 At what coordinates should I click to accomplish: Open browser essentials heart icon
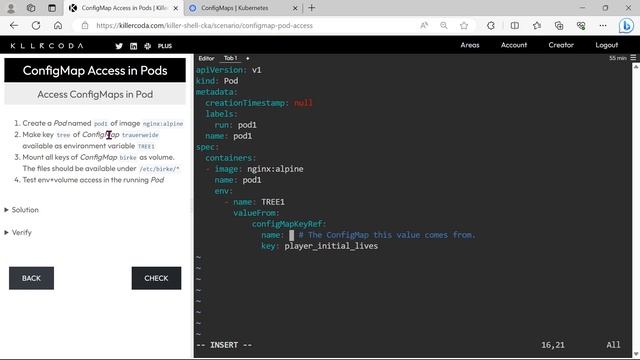581,25
